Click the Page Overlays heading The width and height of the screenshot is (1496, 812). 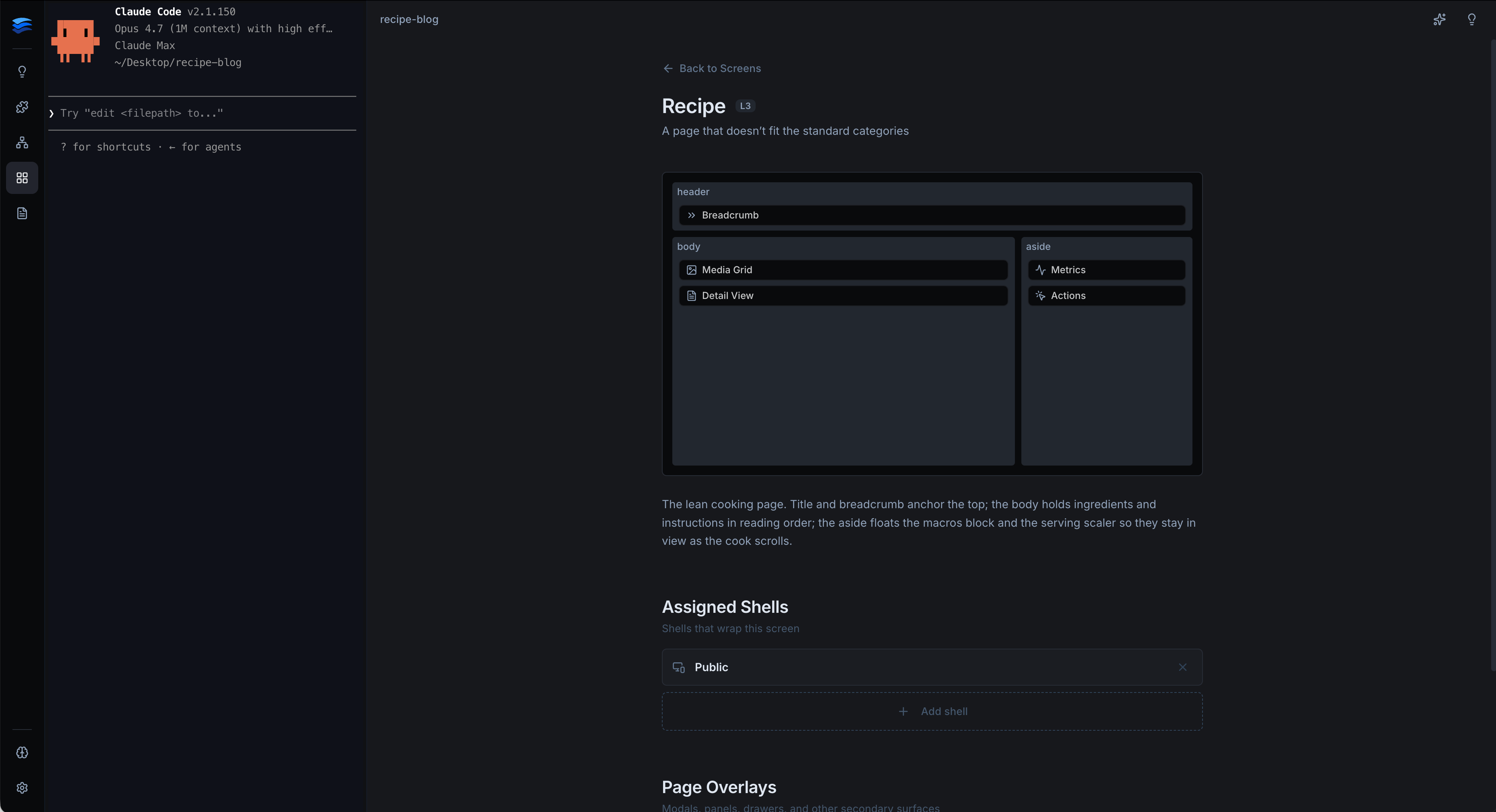(719, 787)
